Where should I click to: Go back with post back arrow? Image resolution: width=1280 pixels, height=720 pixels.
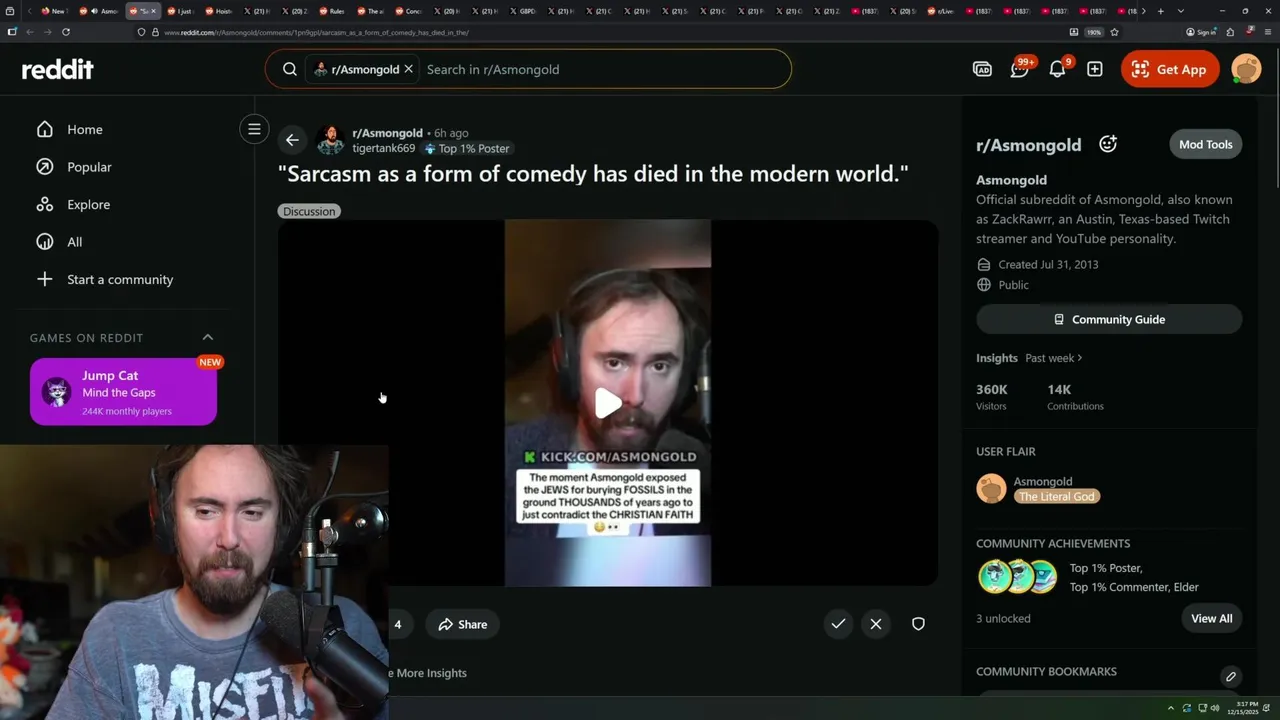(291, 140)
